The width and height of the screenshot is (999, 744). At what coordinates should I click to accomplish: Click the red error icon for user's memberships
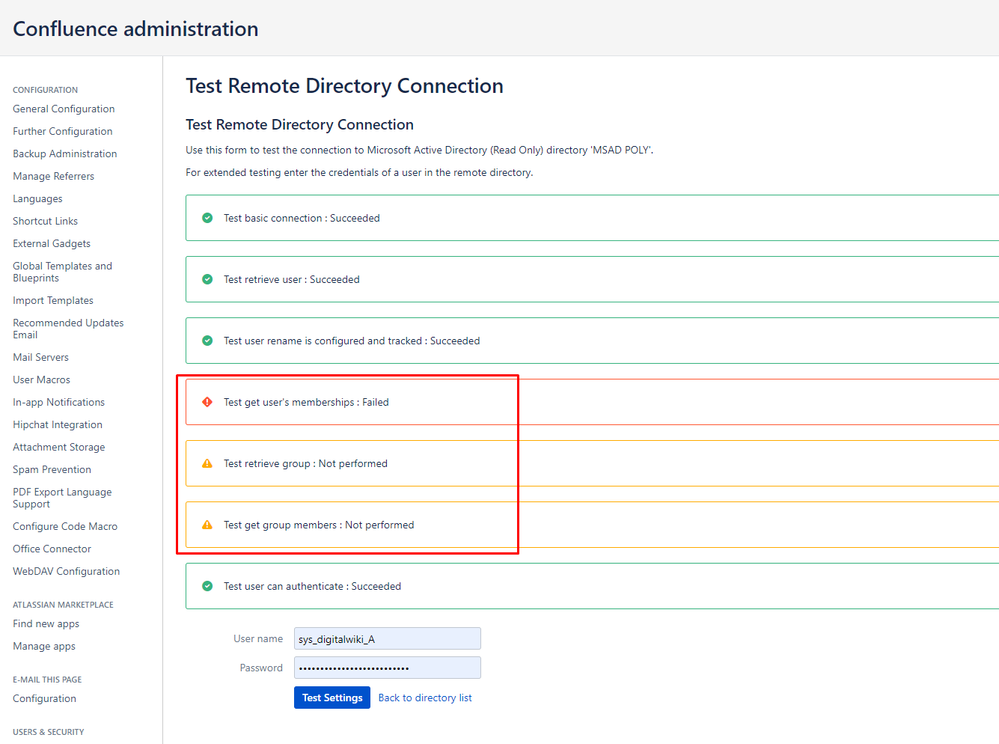click(207, 402)
